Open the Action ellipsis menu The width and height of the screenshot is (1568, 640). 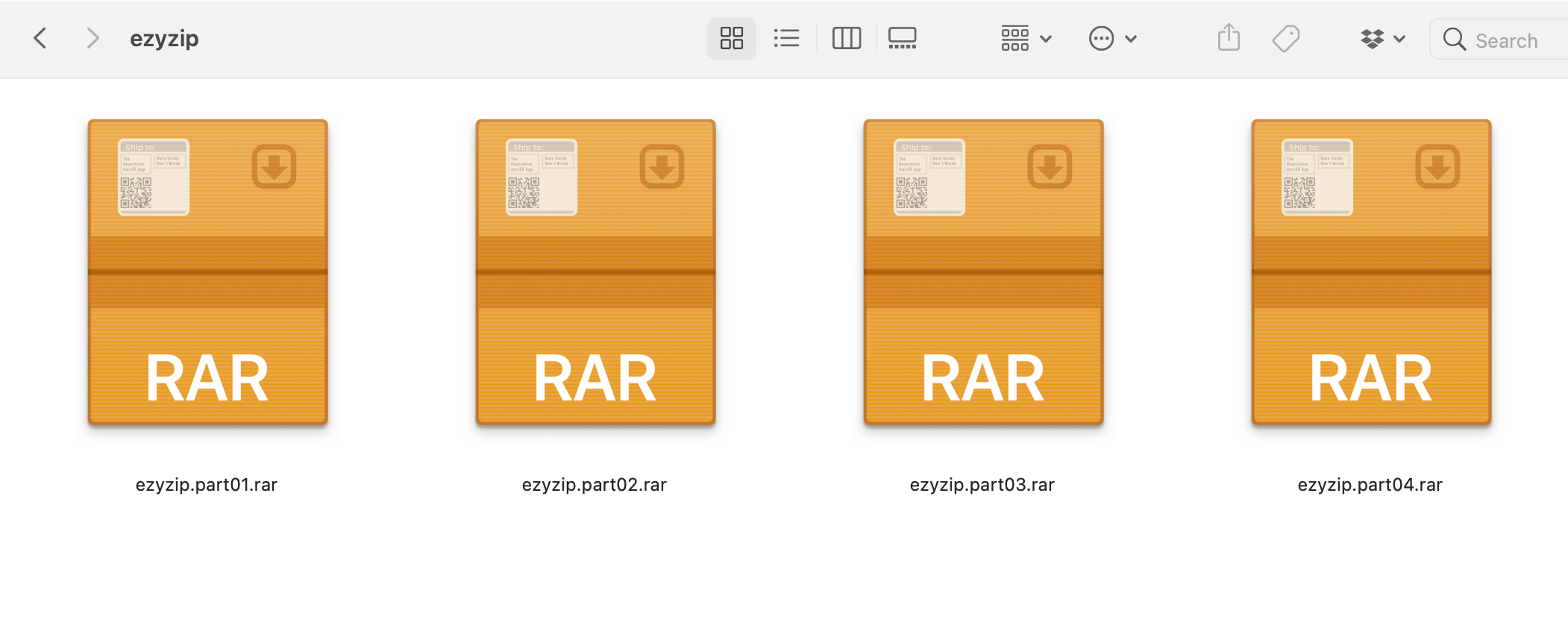click(x=1112, y=38)
